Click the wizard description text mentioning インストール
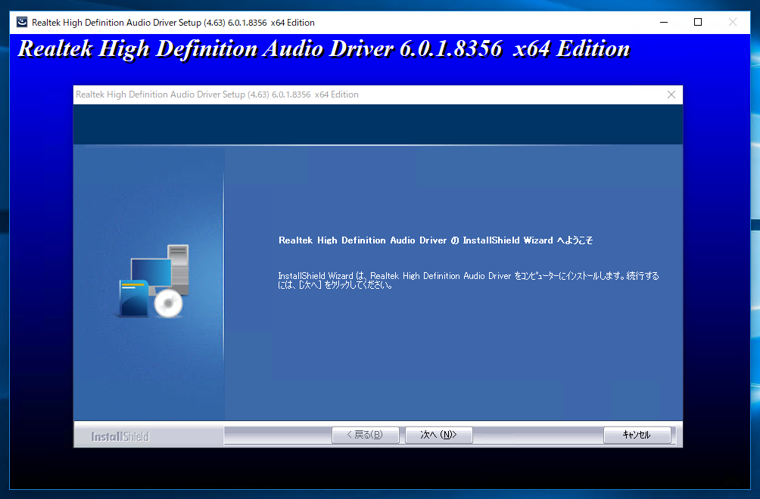This screenshot has width=760, height=499. coord(468,280)
